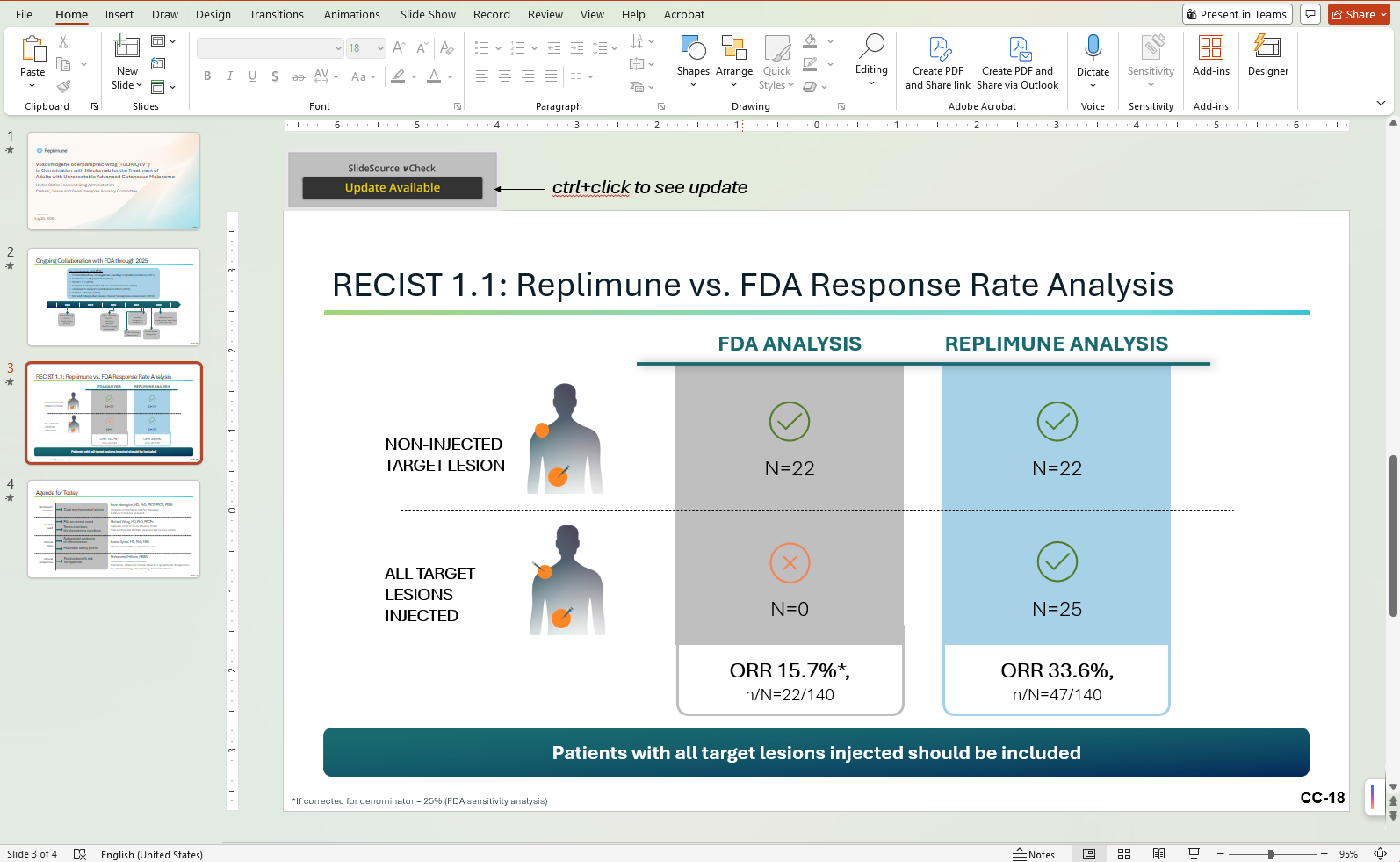The height and width of the screenshot is (862, 1400).
Task: Center align text
Action: point(505,76)
